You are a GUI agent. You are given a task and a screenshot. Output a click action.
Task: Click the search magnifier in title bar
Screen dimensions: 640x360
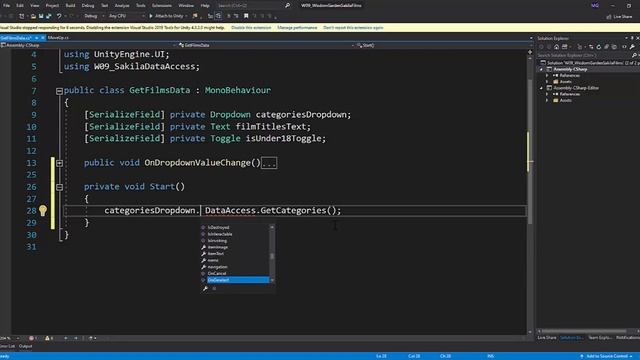click(287, 5)
